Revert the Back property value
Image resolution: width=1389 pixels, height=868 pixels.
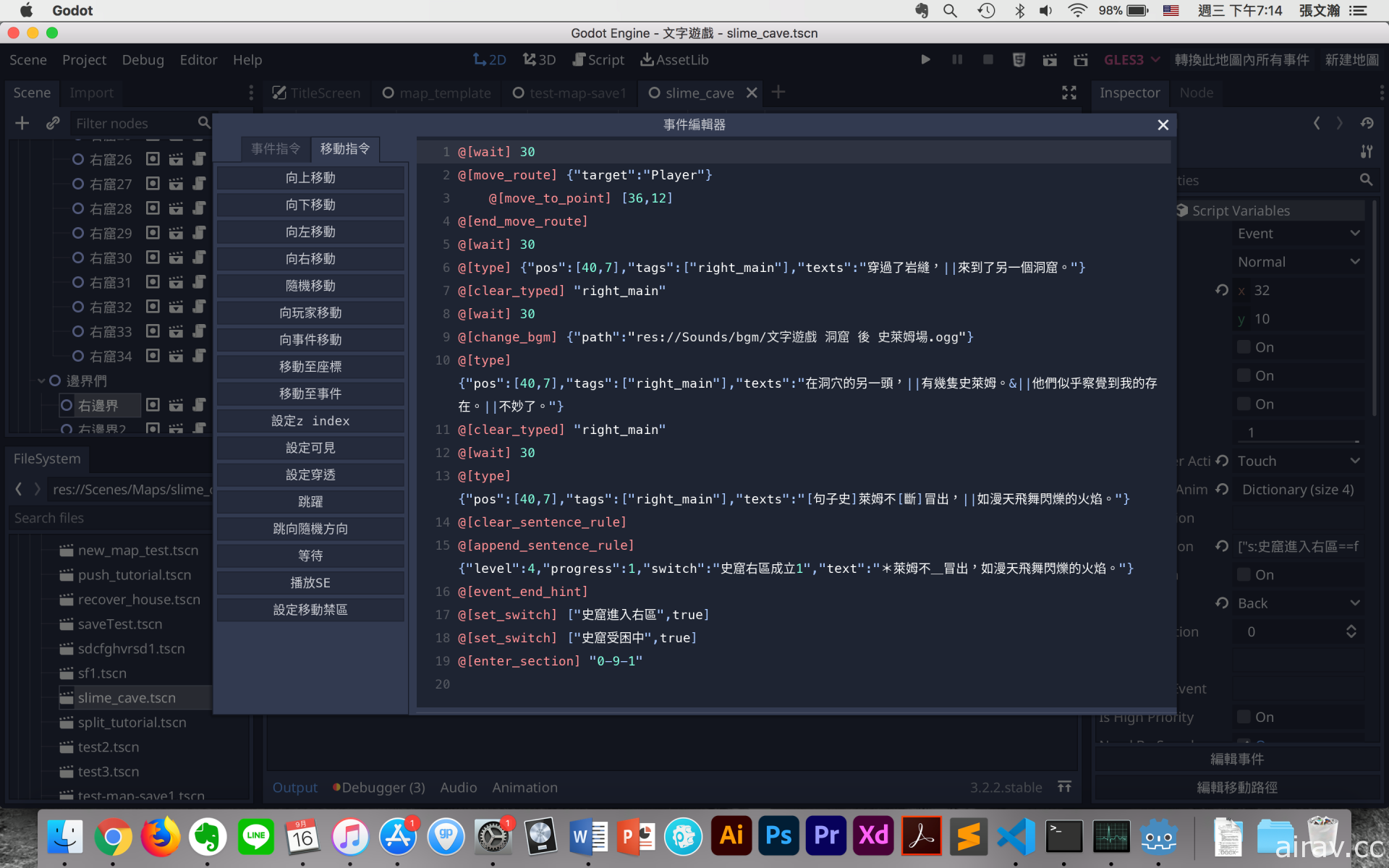point(1222,603)
